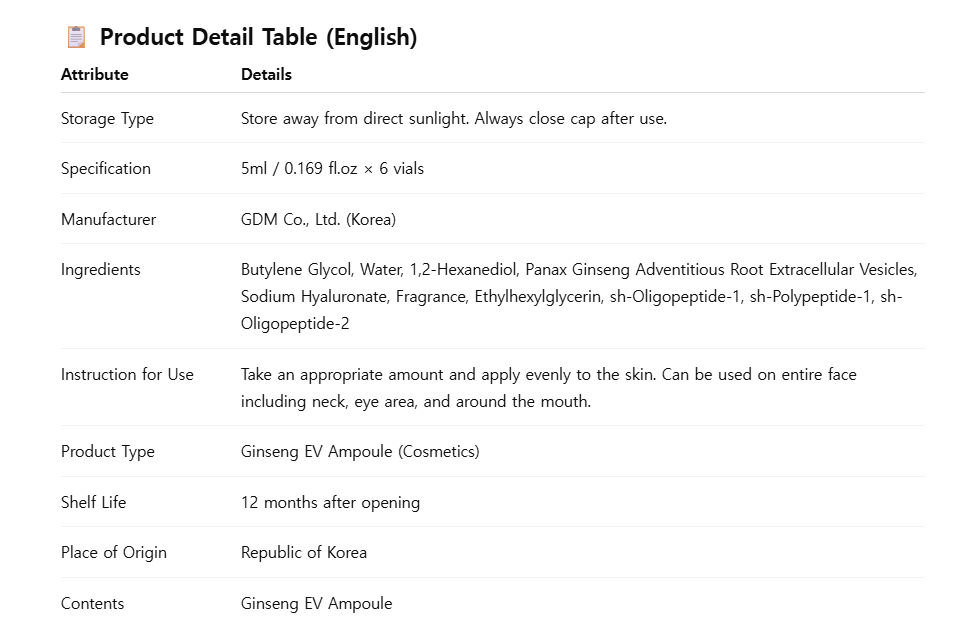This screenshot has width=979, height=636.
Task: Click the Attribute column header
Action: point(94,74)
